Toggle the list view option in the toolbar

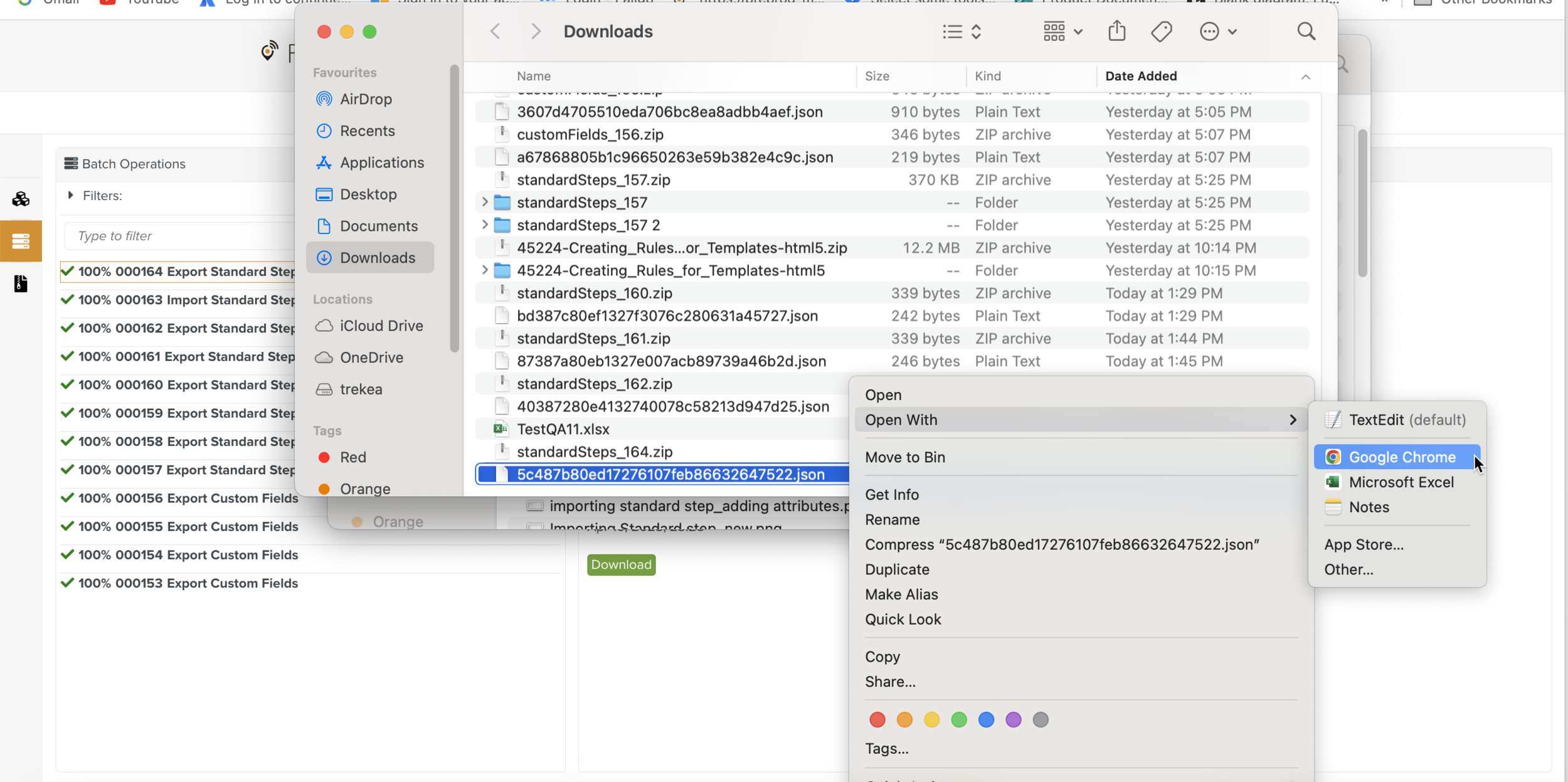(951, 31)
